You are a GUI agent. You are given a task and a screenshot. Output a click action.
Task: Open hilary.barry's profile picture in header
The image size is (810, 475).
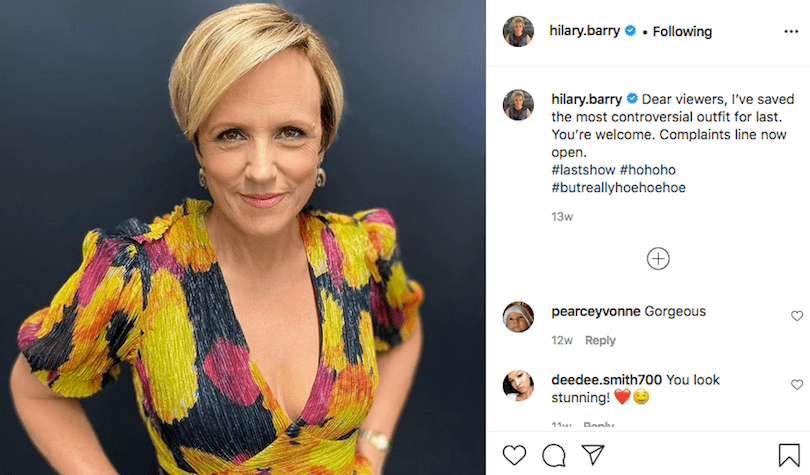tap(518, 31)
